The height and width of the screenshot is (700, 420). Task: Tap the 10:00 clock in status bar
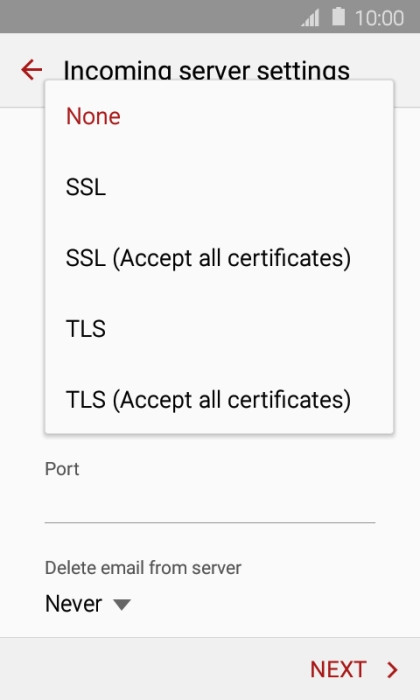click(x=379, y=18)
